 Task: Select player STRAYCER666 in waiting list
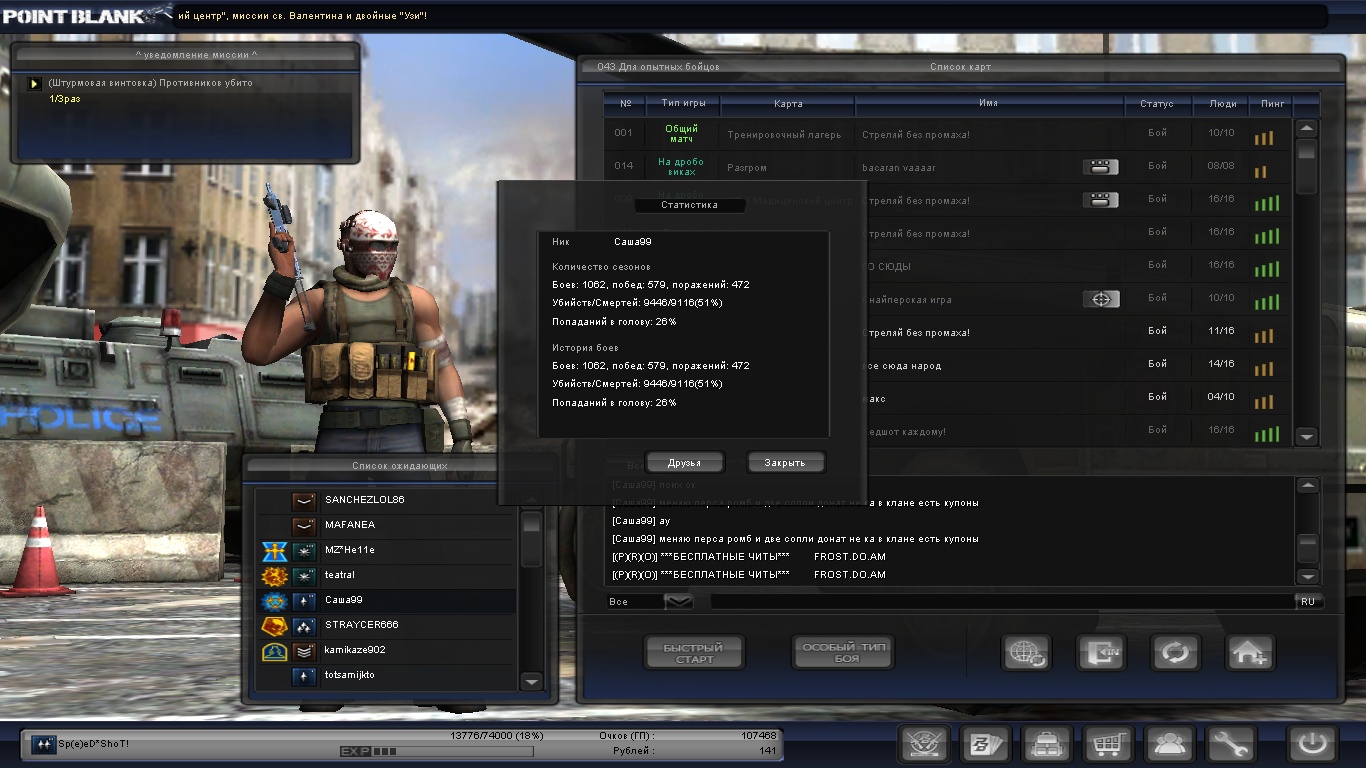[387, 626]
